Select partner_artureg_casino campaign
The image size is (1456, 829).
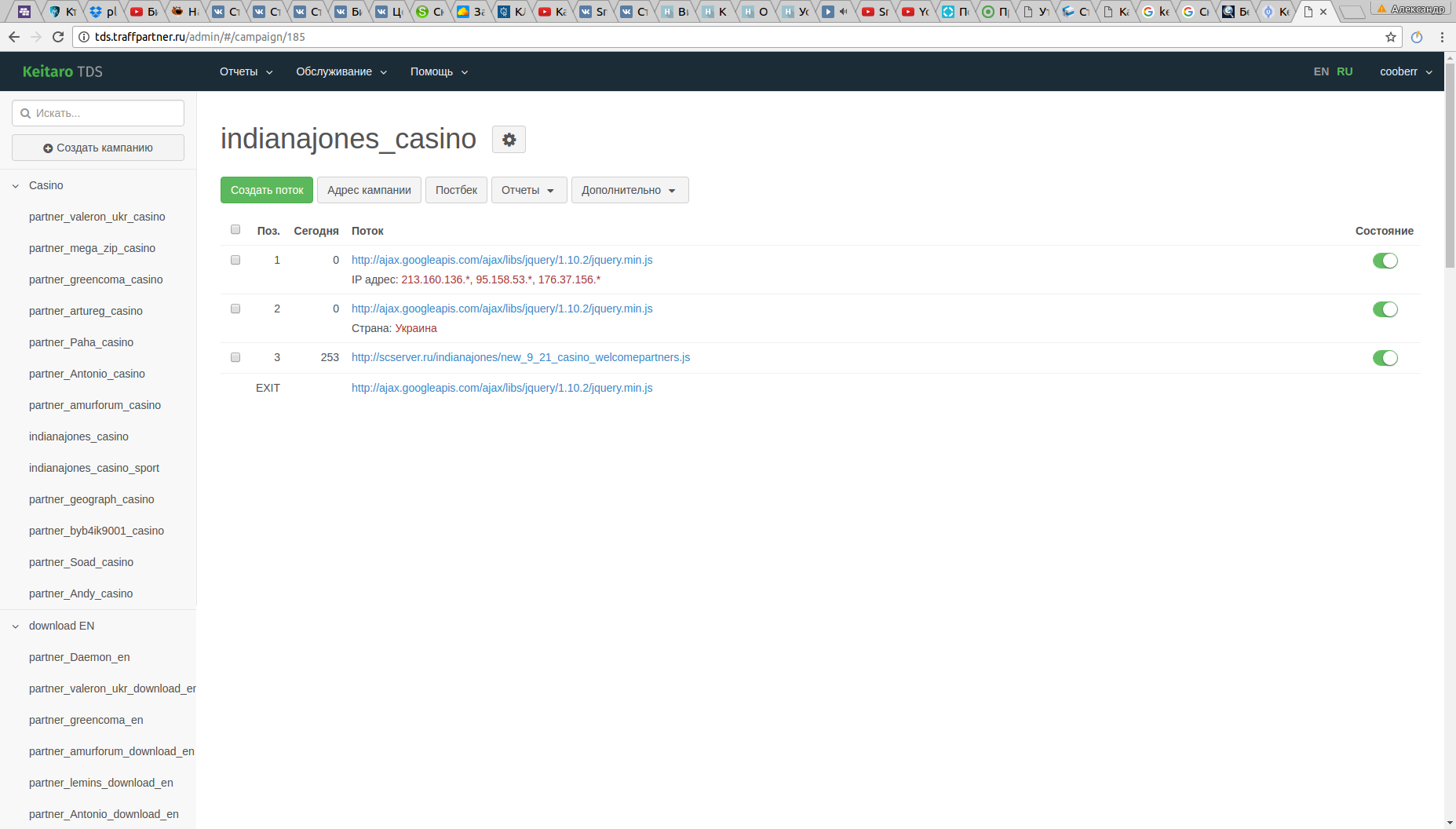[x=86, y=311]
